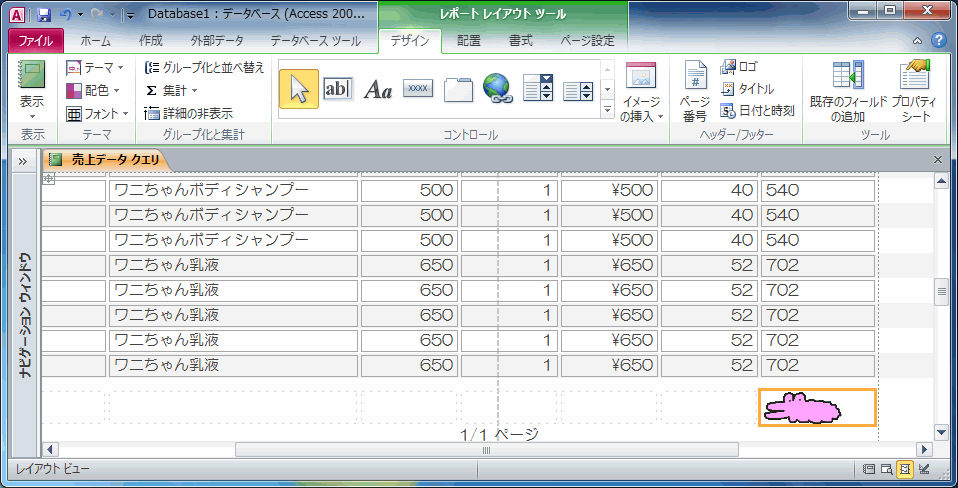Click 詳細の非表示 button
958x488 pixels.
[188, 114]
